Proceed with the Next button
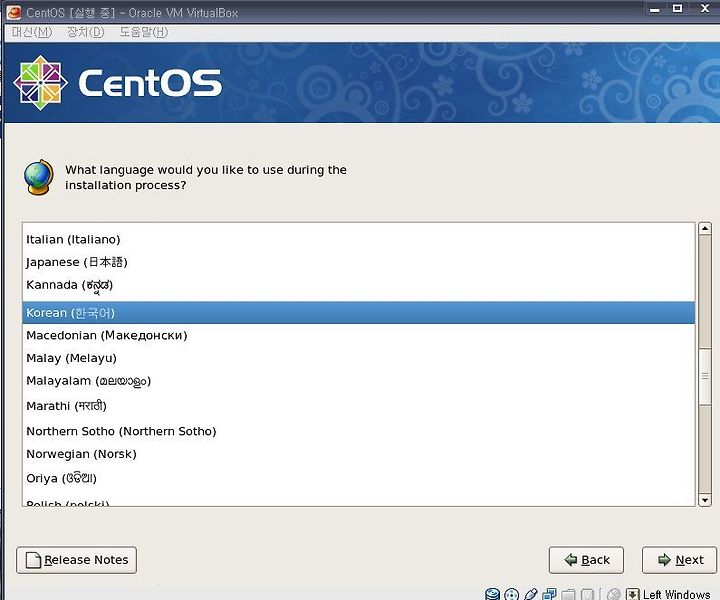The image size is (720, 600). 680,560
